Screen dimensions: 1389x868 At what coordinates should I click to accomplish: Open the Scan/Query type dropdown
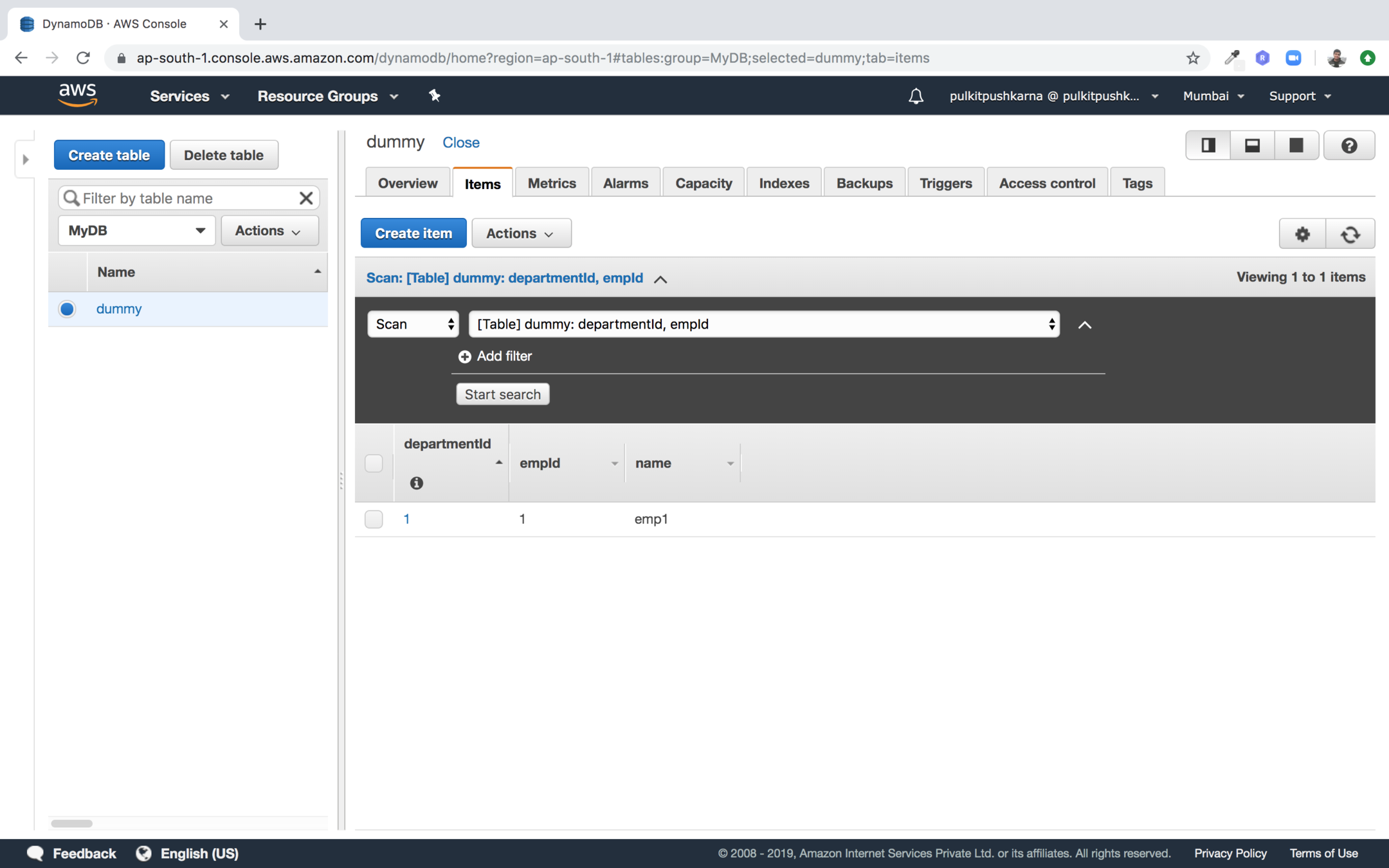(x=413, y=324)
